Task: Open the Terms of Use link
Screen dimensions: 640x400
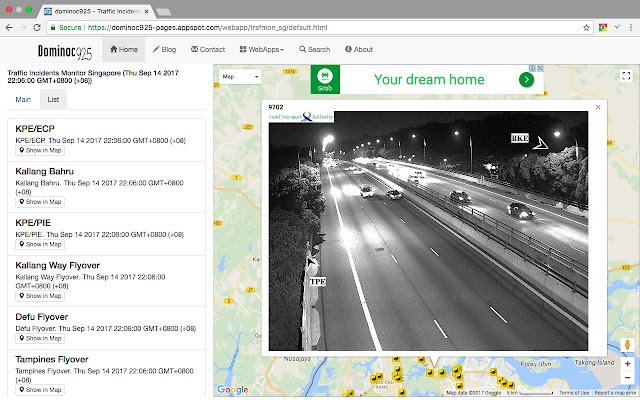Action: pyautogui.click(x=574, y=393)
